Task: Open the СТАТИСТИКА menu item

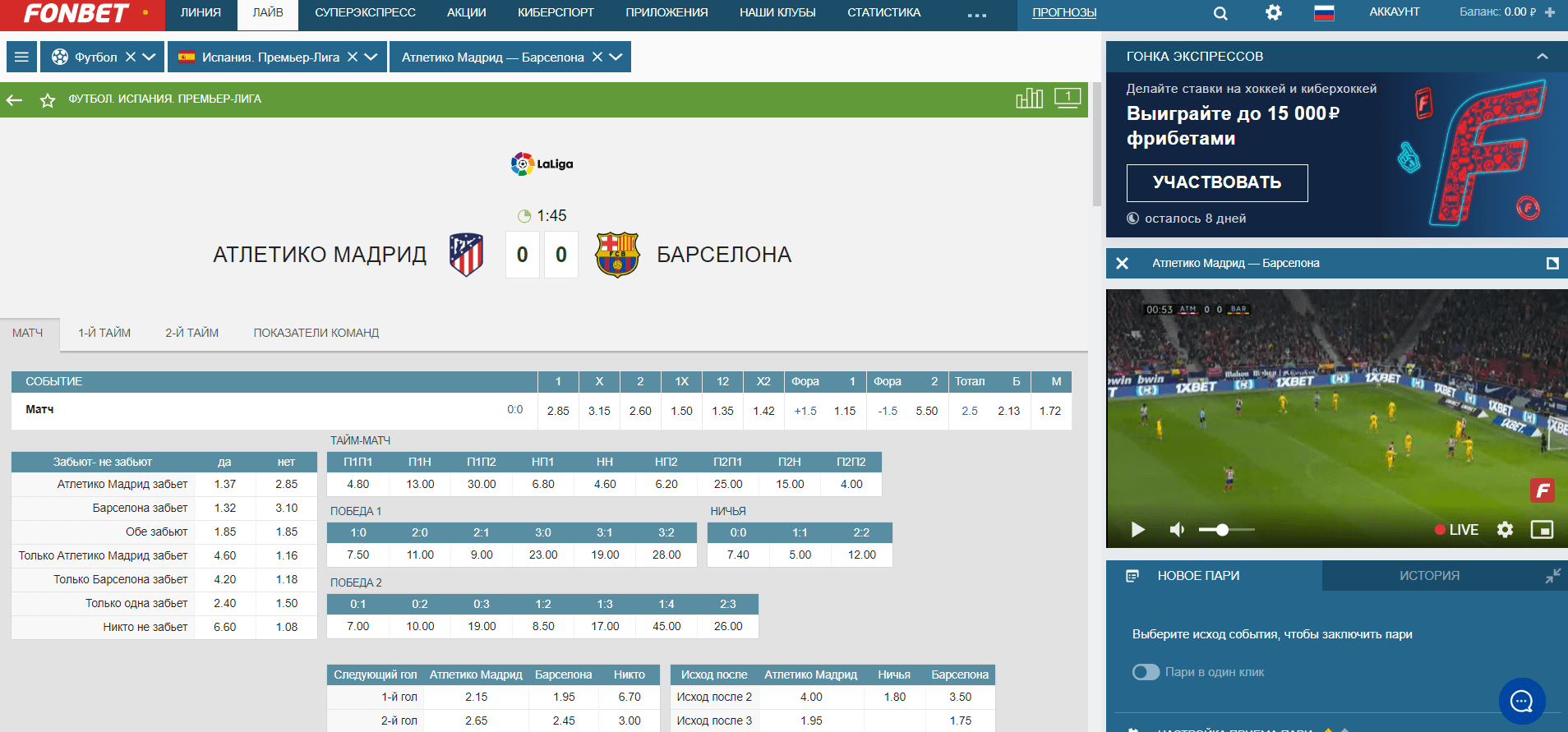Action: click(x=883, y=12)
